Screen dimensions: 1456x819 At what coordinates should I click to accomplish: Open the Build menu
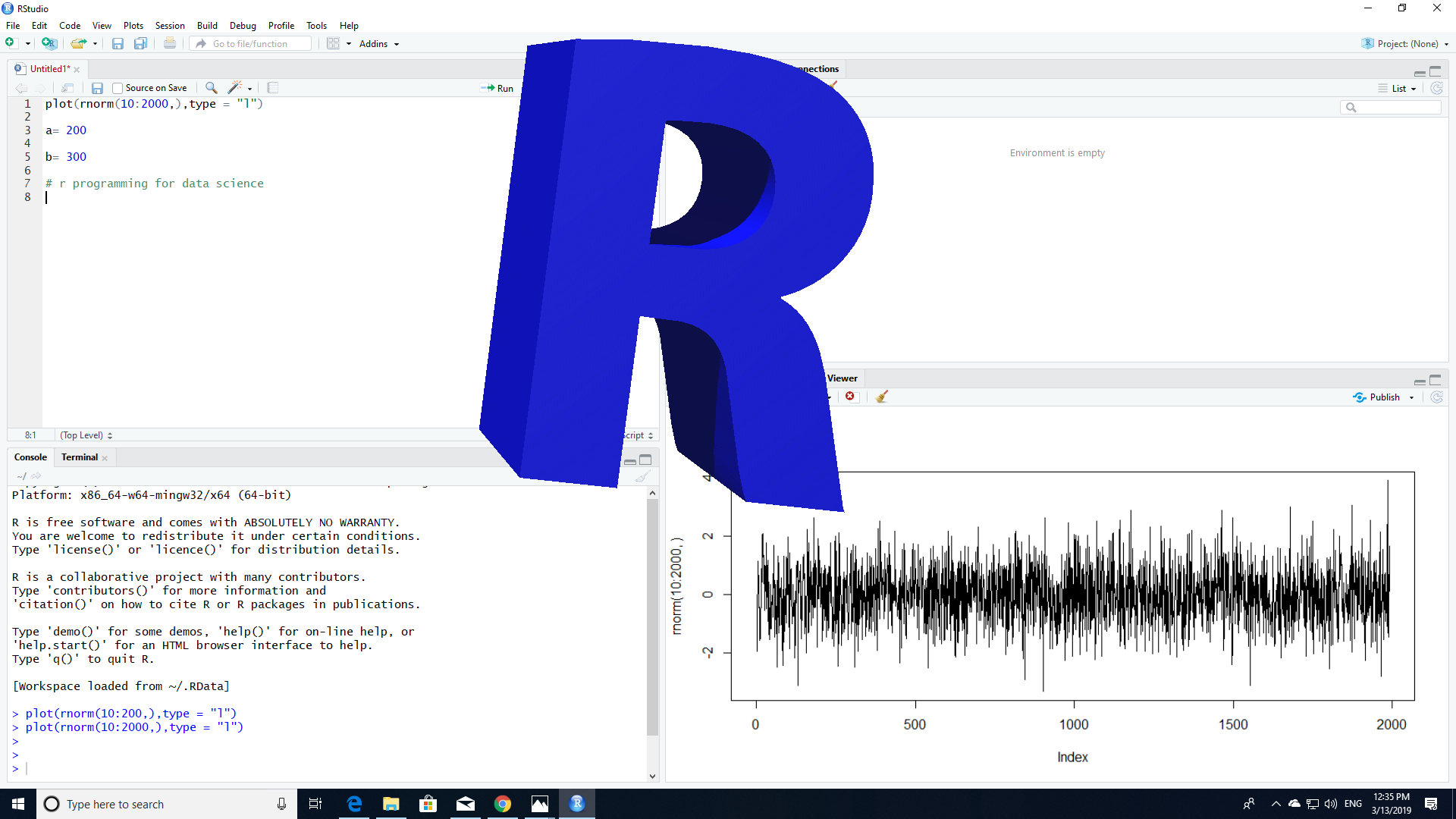coord(207,26)
